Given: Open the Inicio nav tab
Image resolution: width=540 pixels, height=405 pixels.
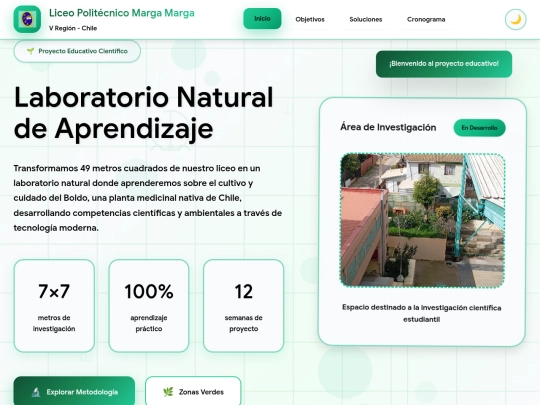Looking at the screenshot, I should [262, 19].
